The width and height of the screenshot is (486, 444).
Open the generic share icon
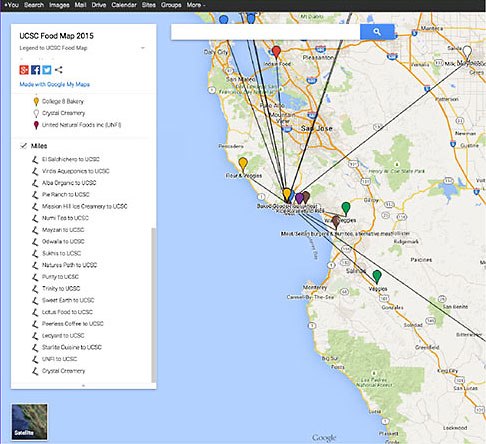click(x=59, y=70)
